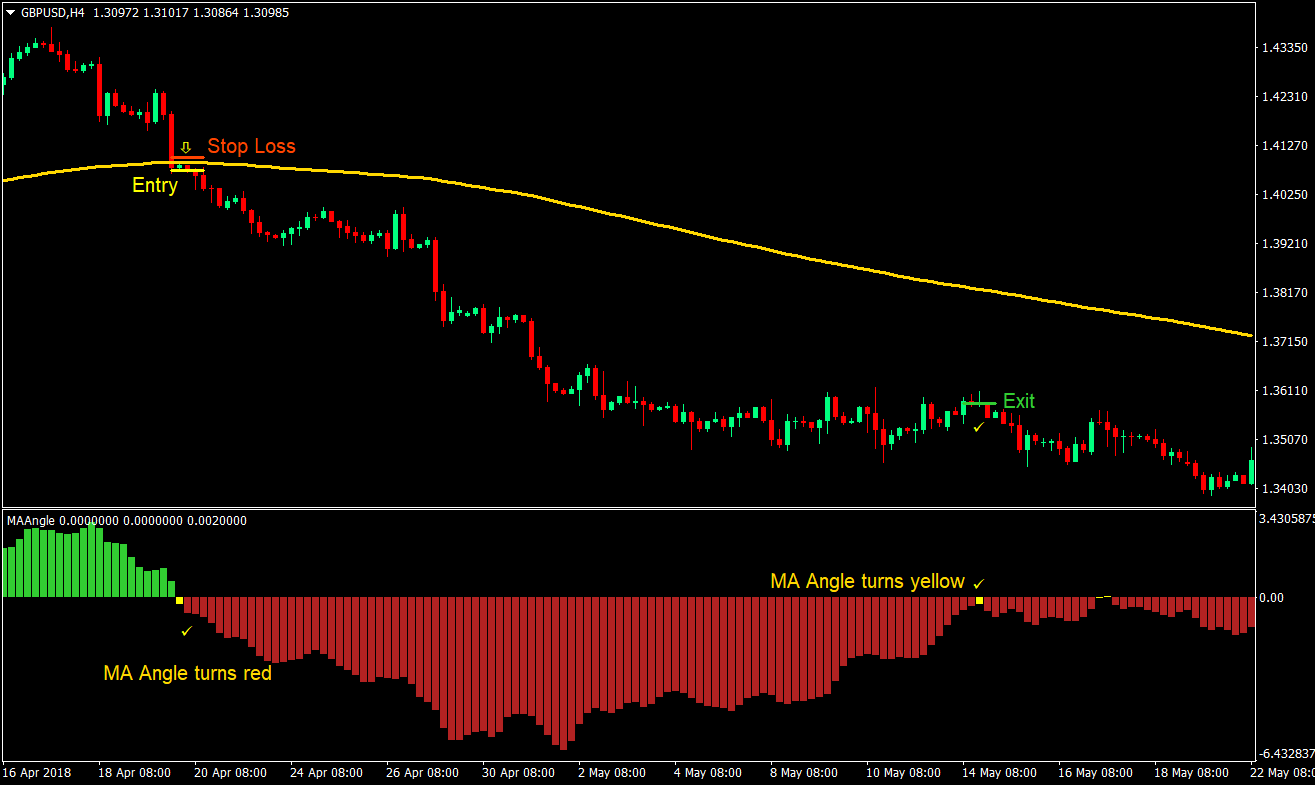Select the green MAAngle histogram bars
Screen dimensions: 1315x785
(88, 562)
